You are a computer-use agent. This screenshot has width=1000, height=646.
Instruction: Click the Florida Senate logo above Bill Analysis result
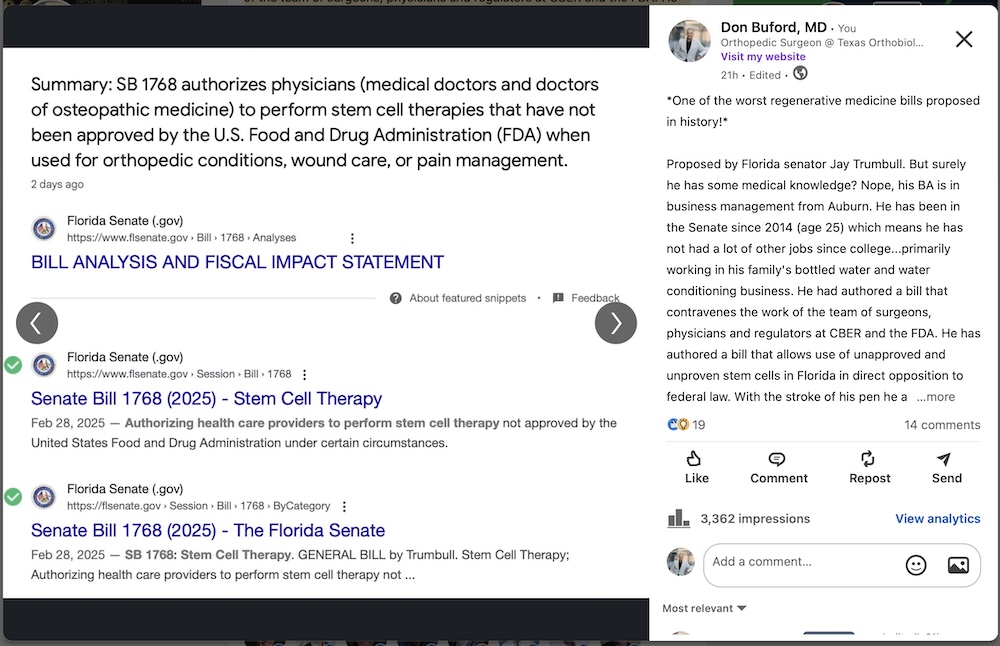coord(44,228)
